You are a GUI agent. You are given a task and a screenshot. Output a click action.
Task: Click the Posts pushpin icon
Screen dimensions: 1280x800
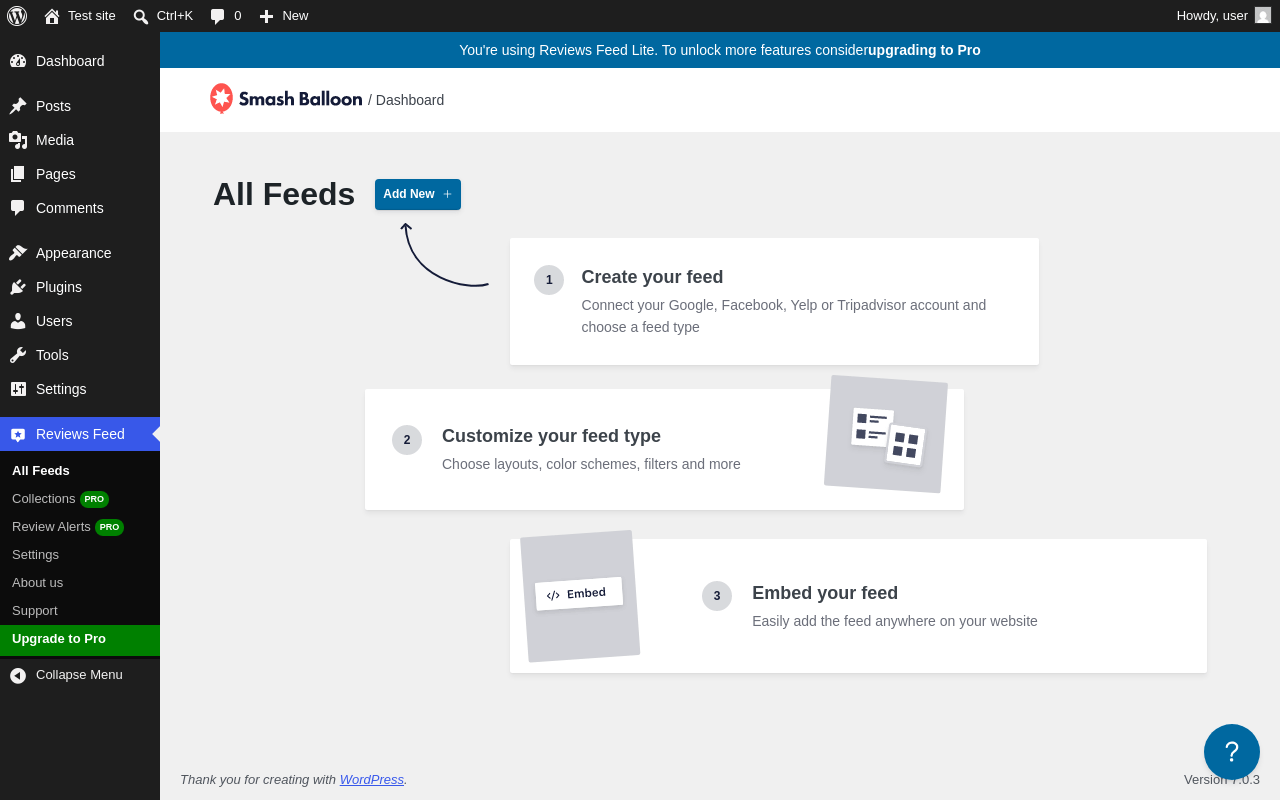coord(18,106)
